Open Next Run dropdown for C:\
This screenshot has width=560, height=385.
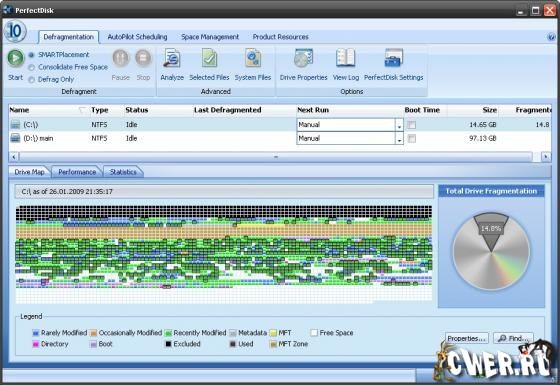399,125
